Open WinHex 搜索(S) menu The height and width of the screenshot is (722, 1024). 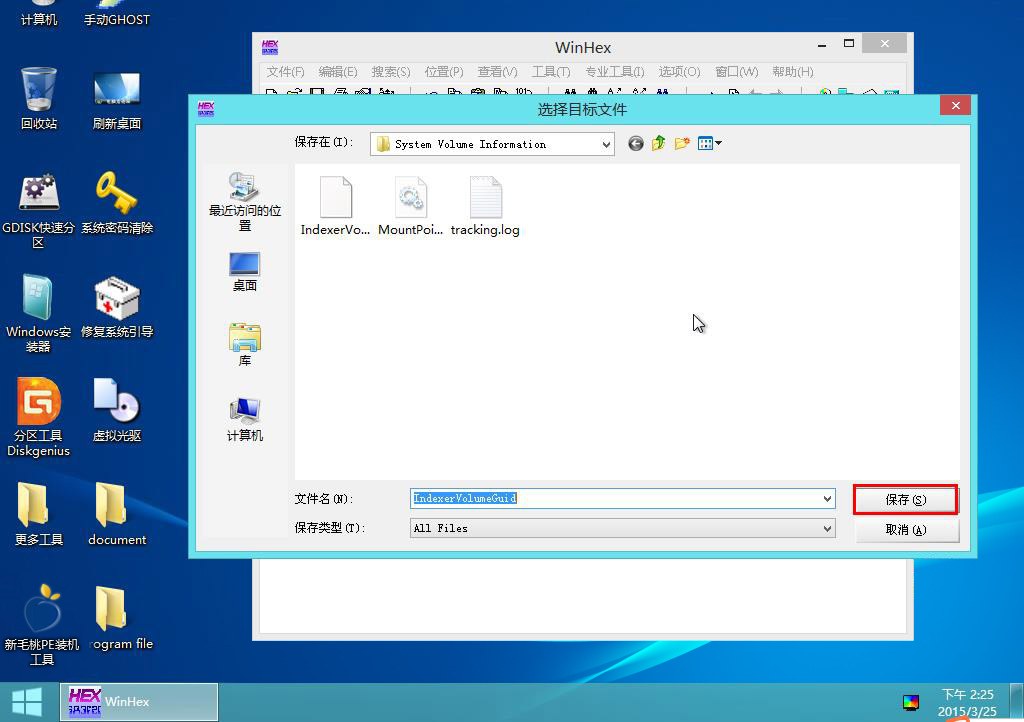391,72
